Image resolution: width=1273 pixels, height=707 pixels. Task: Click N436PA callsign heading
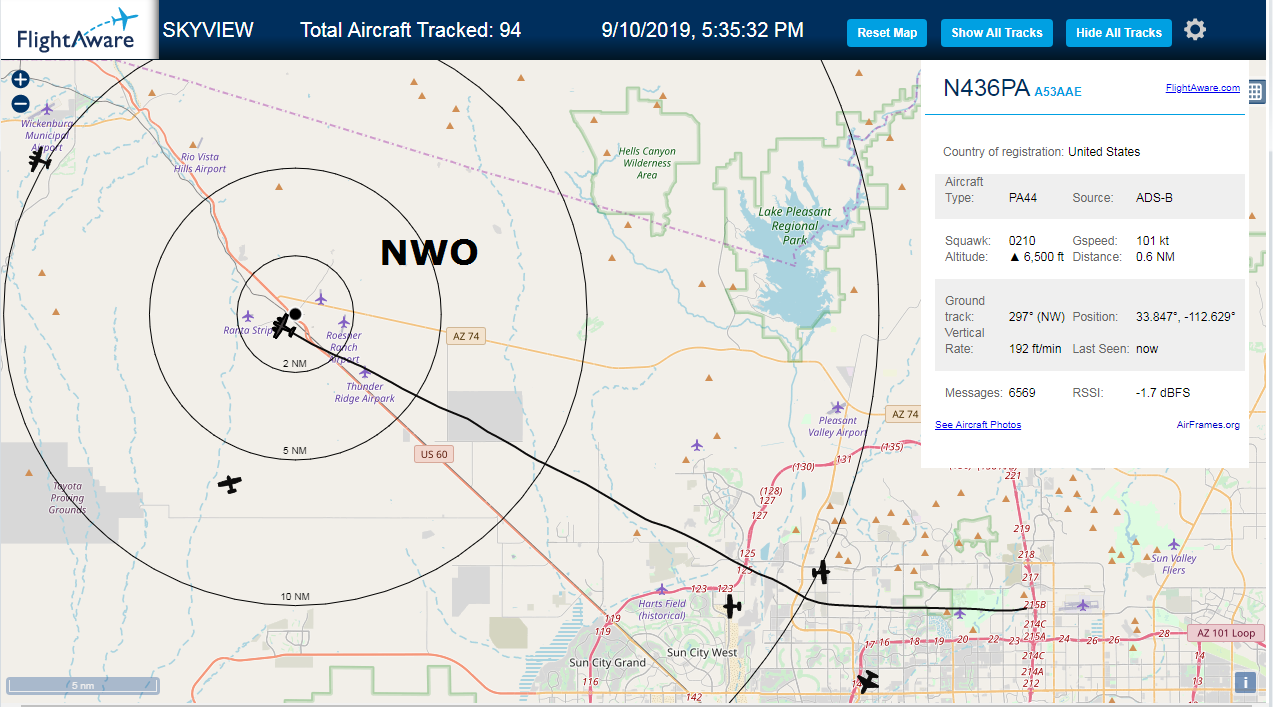coord(986,88)
